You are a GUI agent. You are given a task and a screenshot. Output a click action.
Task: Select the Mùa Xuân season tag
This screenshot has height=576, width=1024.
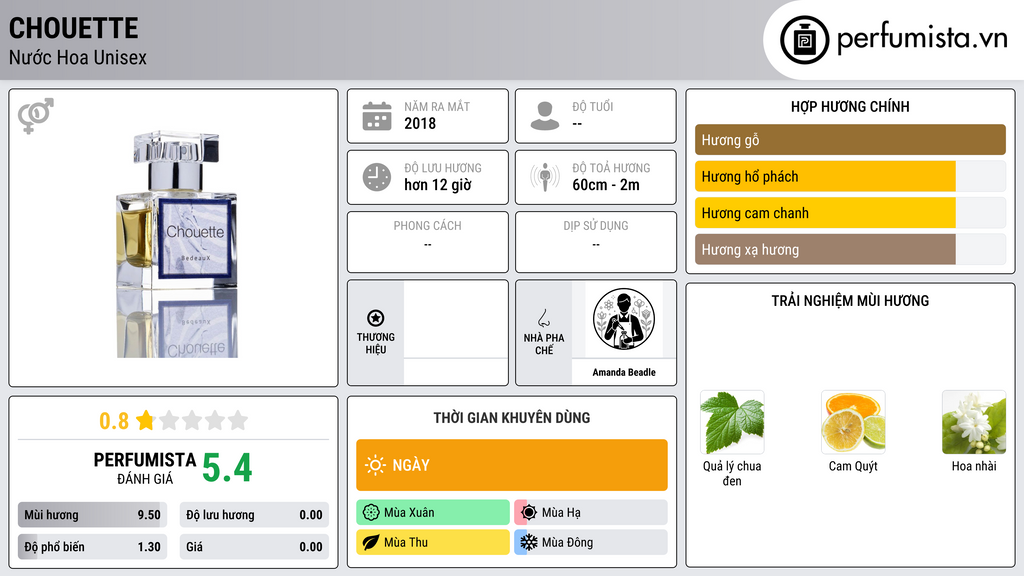433,513
